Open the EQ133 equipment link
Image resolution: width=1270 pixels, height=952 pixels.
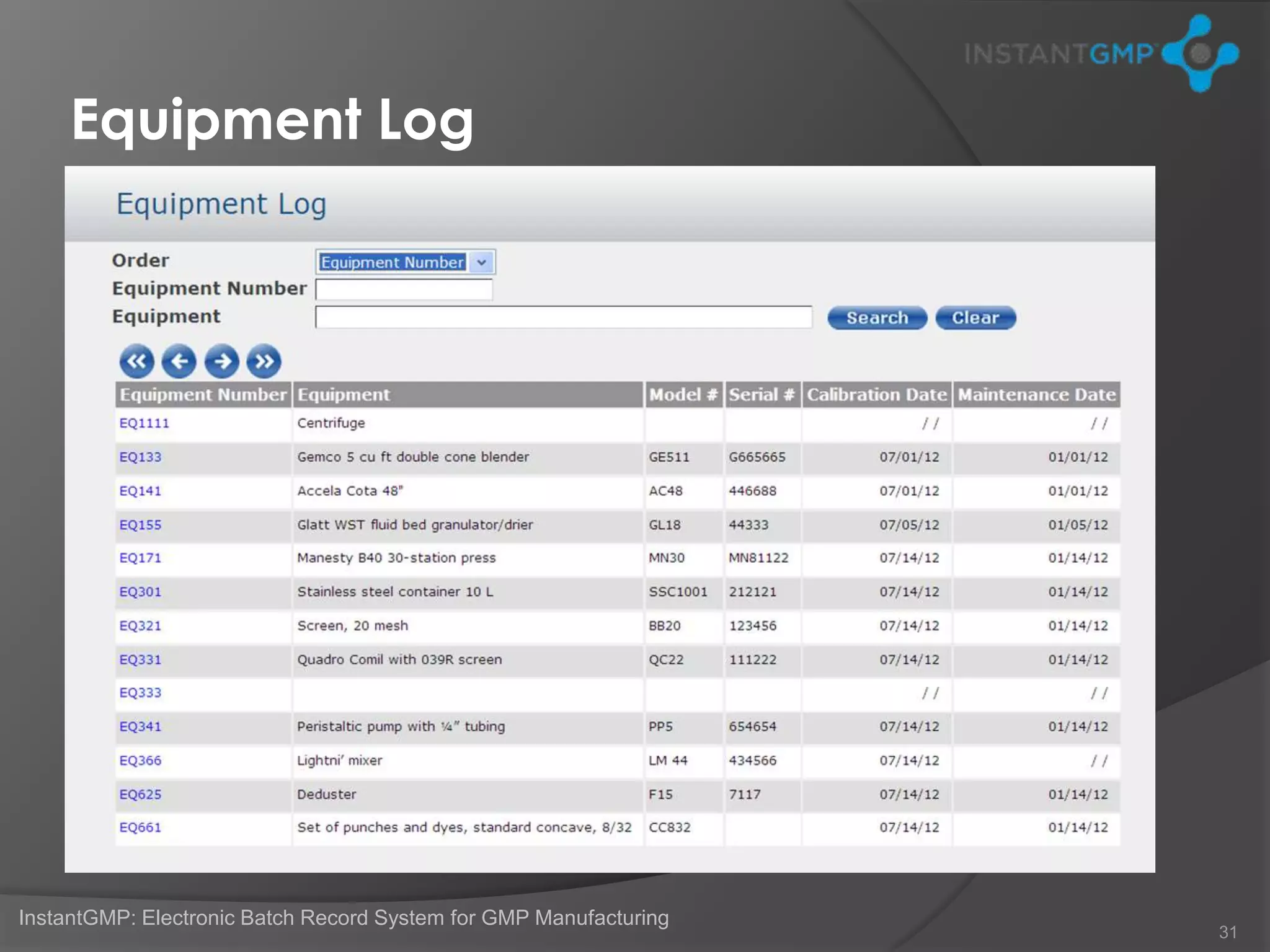point(140,457)
